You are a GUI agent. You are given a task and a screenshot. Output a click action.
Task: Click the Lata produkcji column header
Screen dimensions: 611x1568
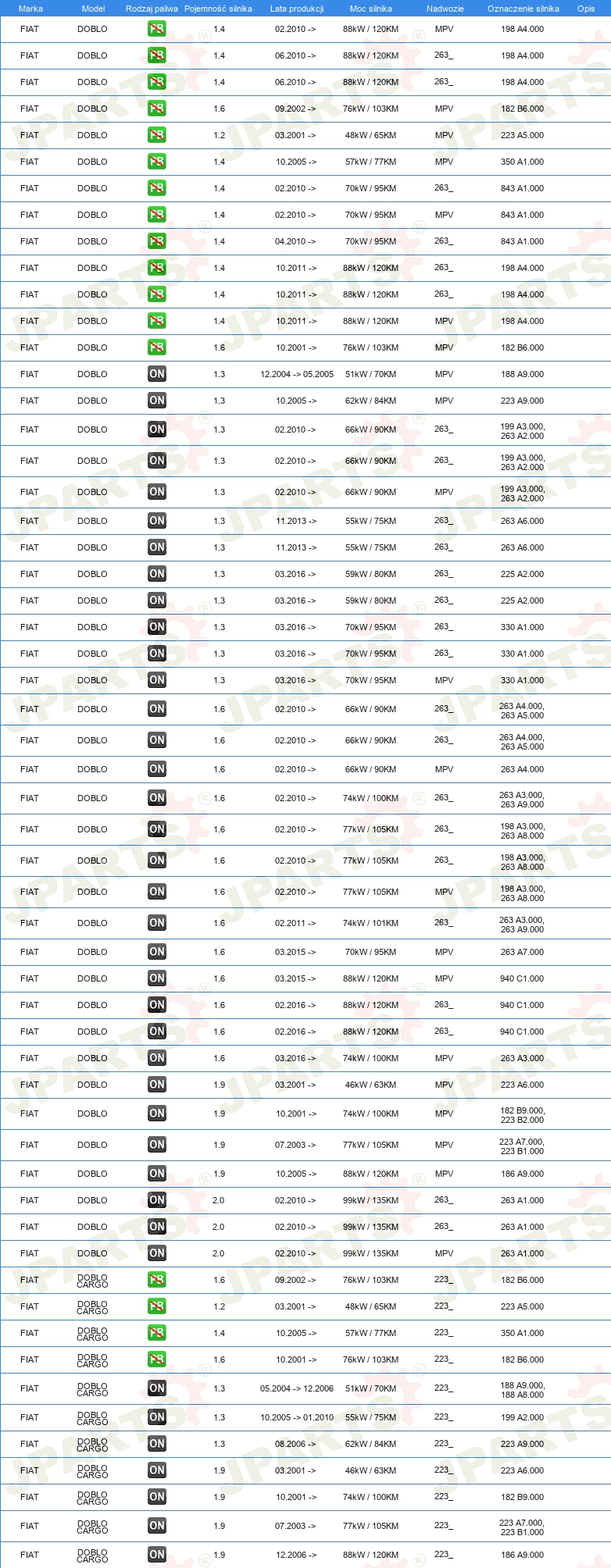coord(297,9)
